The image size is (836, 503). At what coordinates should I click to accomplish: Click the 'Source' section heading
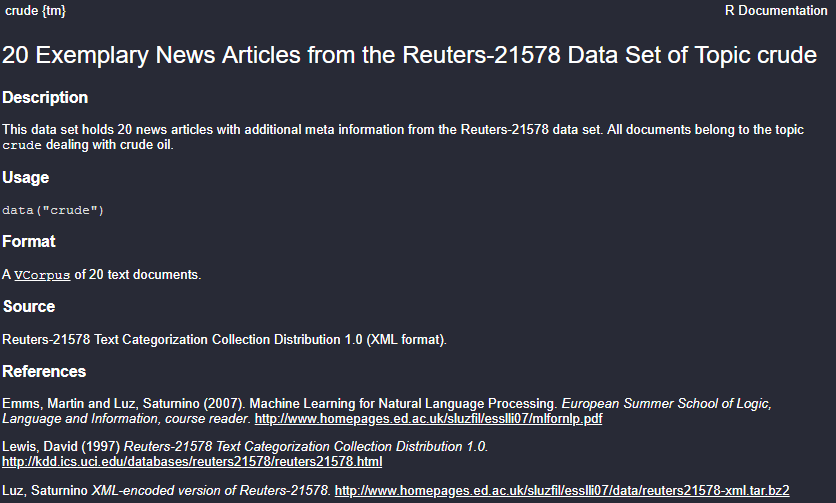(x=29, y=307)
